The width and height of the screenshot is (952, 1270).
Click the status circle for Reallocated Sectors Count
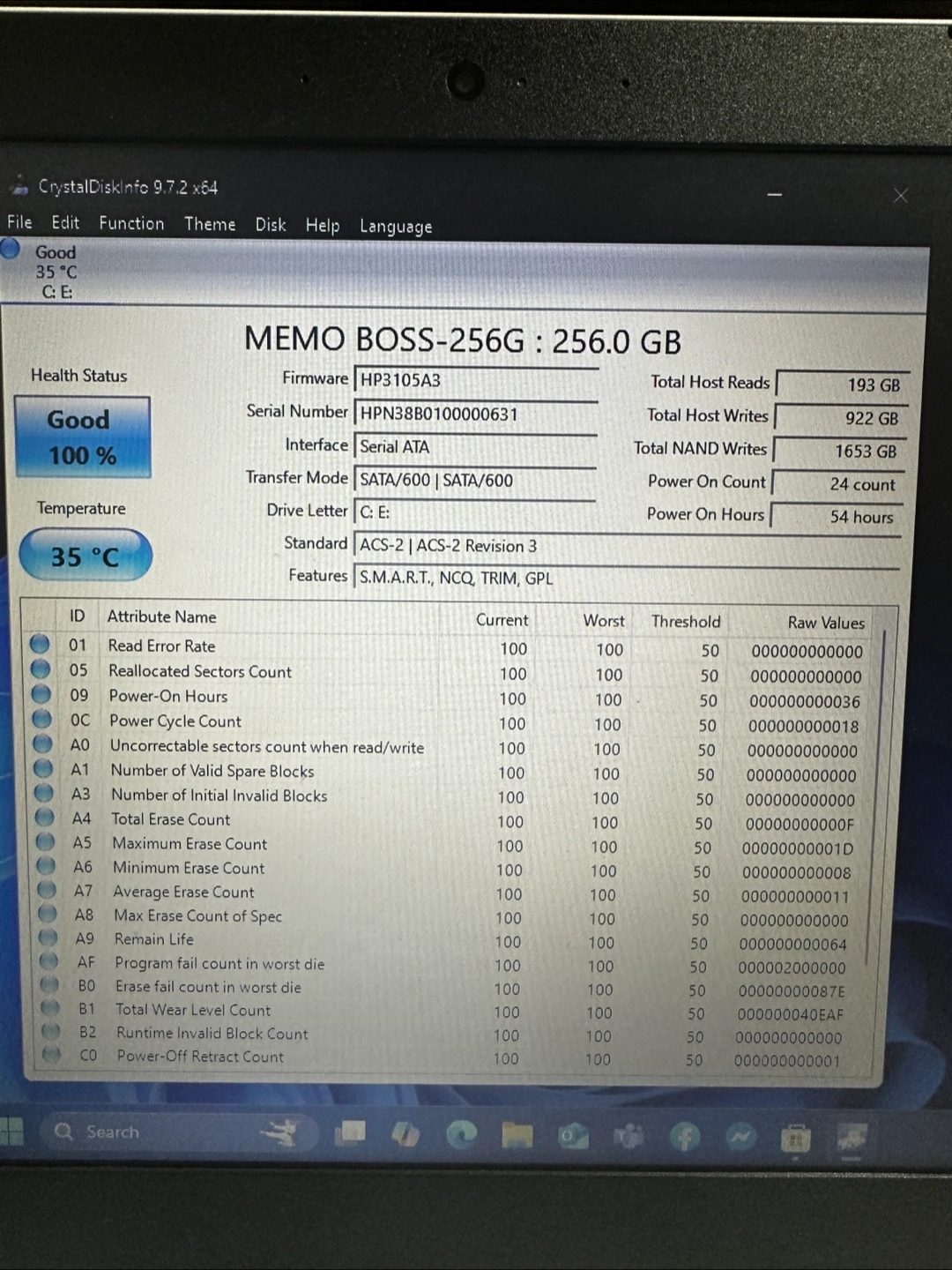(x=41, y=669)
